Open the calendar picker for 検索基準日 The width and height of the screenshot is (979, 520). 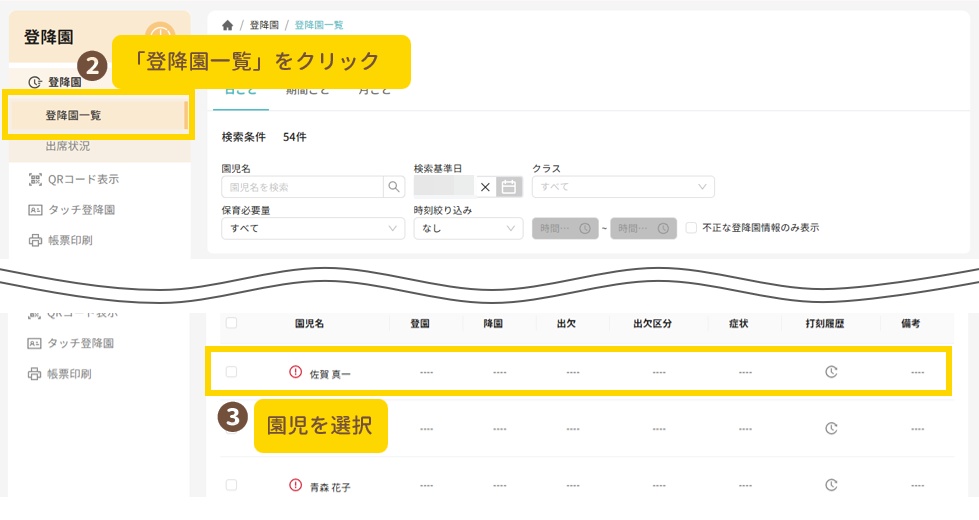[x=509, y=187]
